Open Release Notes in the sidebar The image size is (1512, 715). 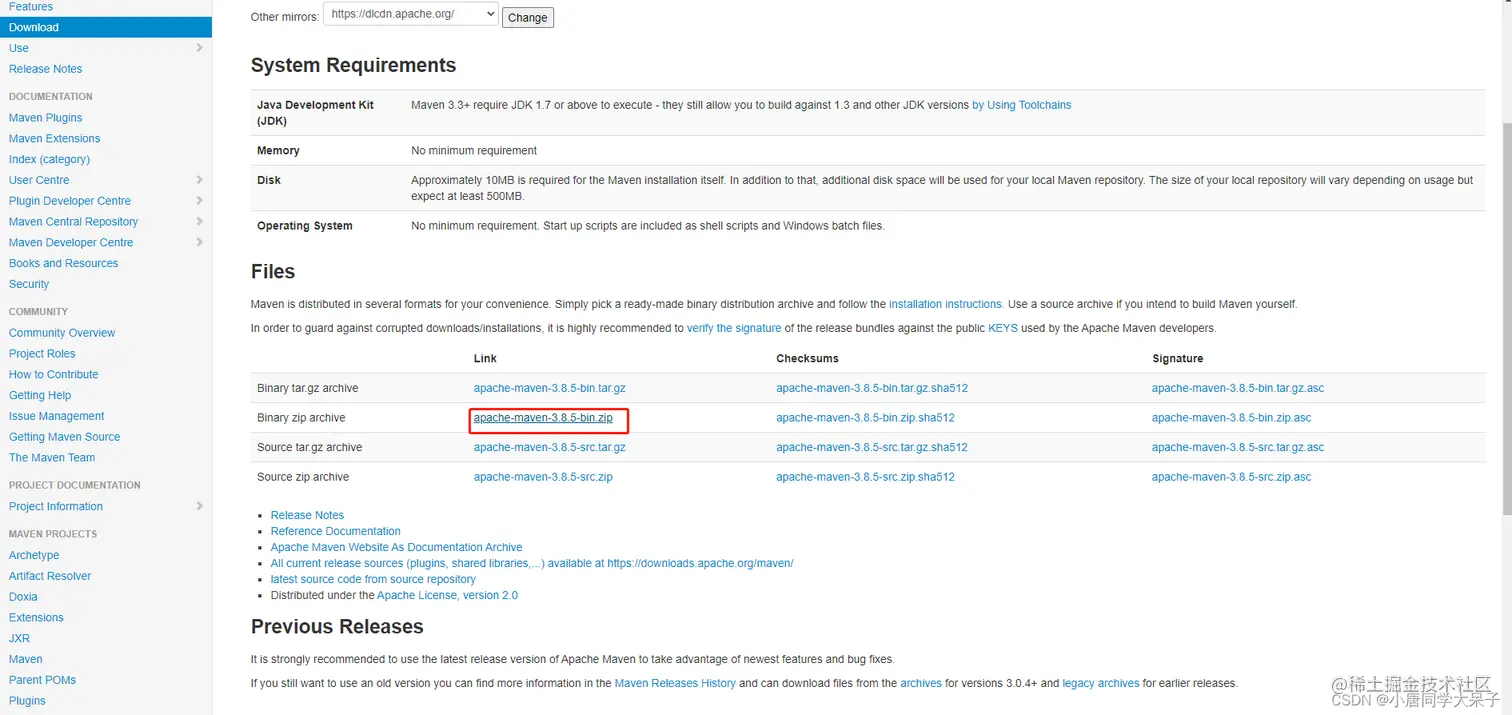click(x=45, y=69)
